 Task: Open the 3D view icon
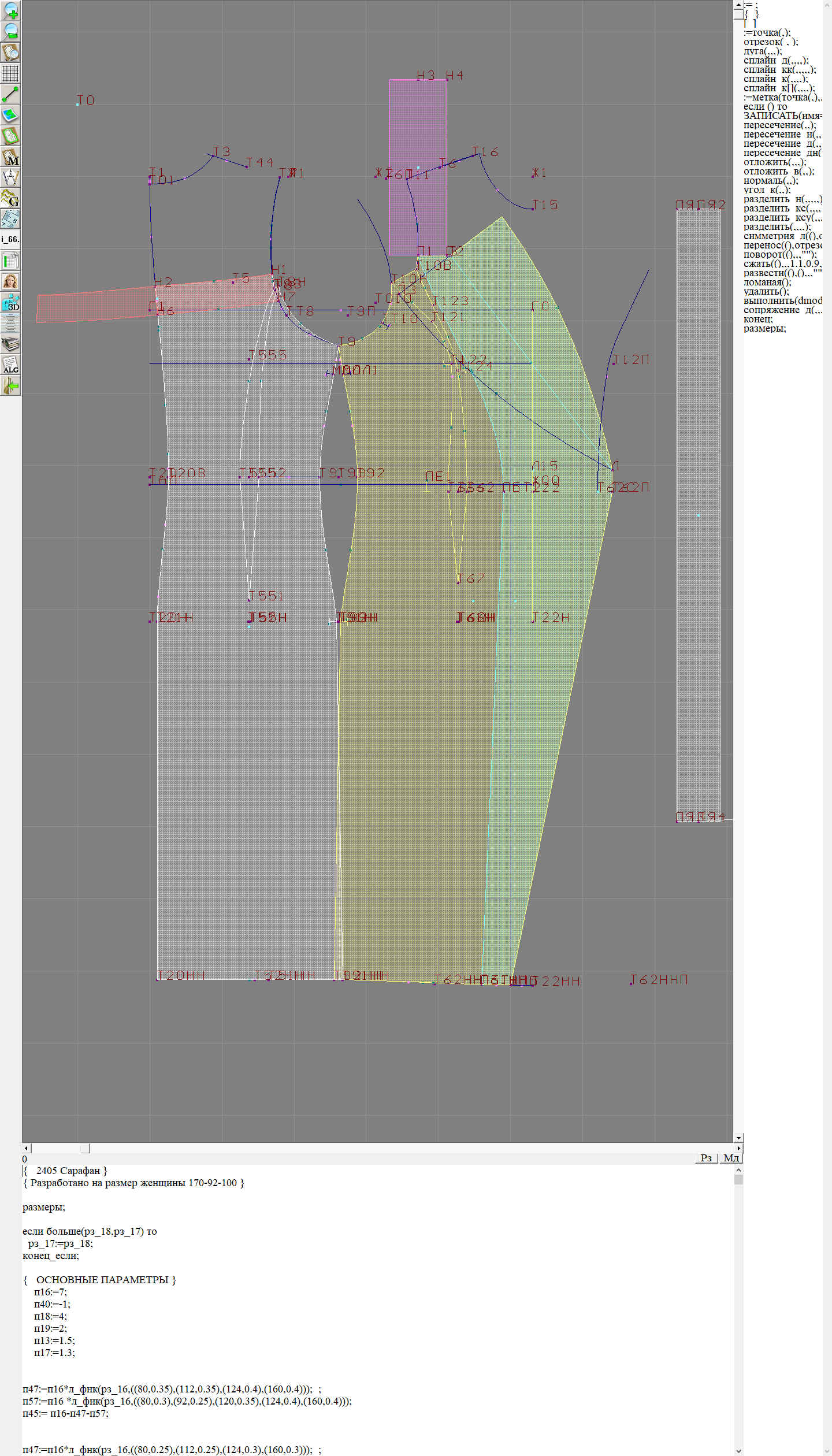(x=10, y=302)
